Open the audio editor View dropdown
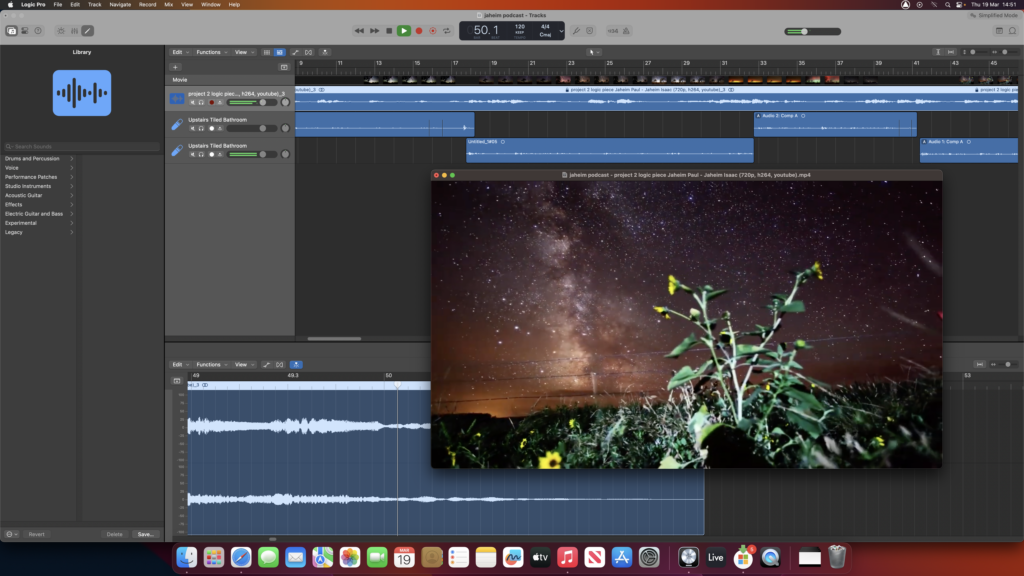Viewport: 1024px width, 576px height. [x=242, y=364]
